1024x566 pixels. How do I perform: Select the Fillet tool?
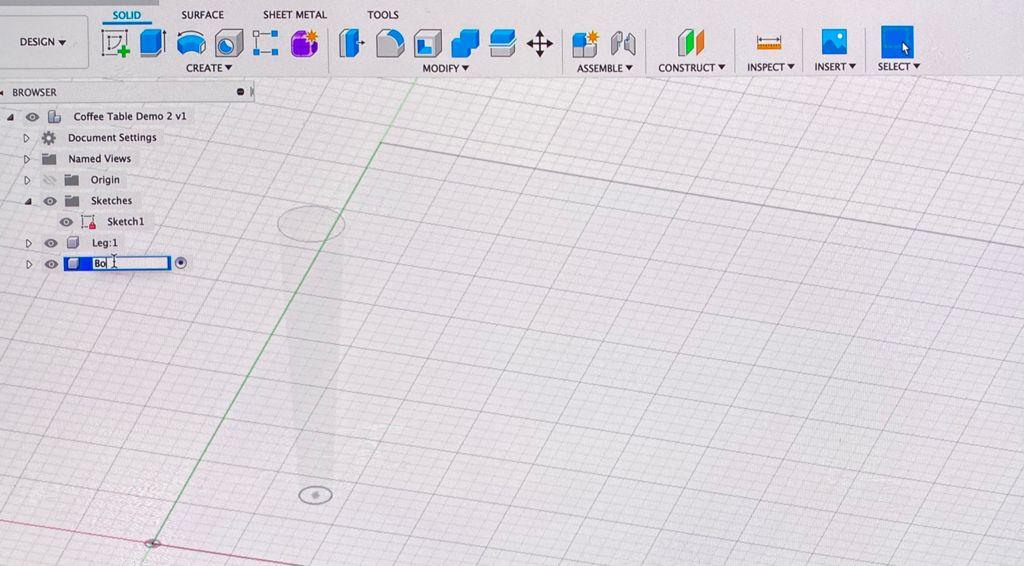click(390, 44)
